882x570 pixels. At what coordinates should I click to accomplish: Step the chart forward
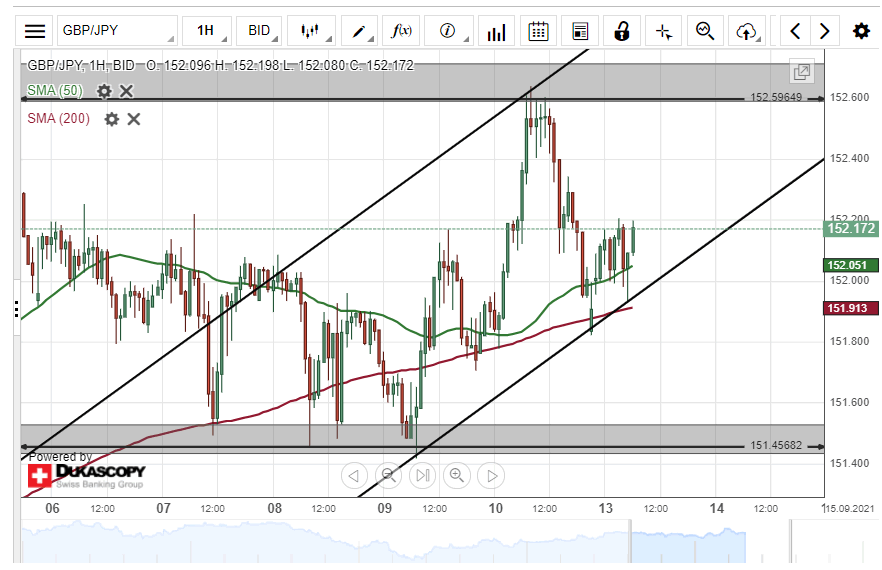point(491,476)
